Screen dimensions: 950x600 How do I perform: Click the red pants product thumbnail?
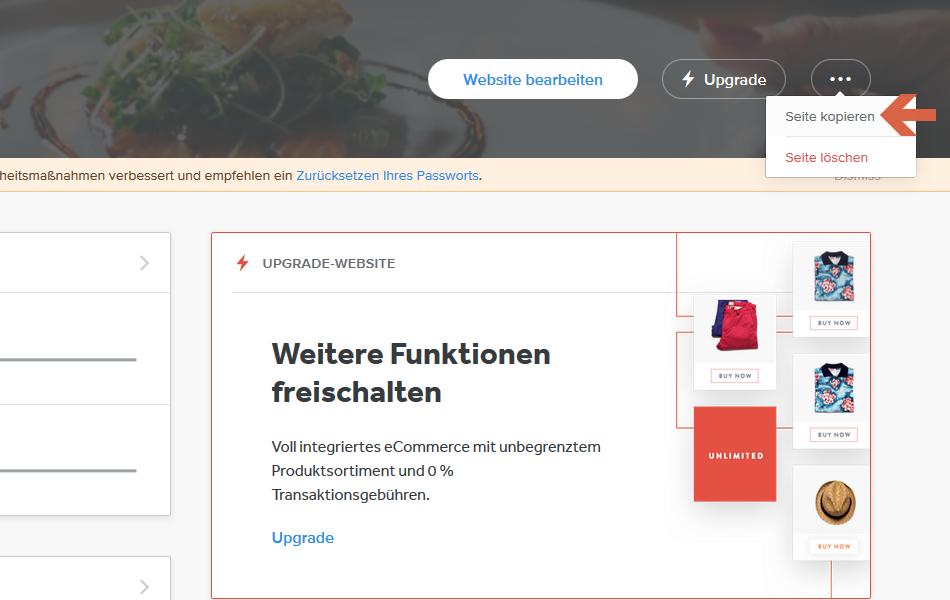click(735, 325)
